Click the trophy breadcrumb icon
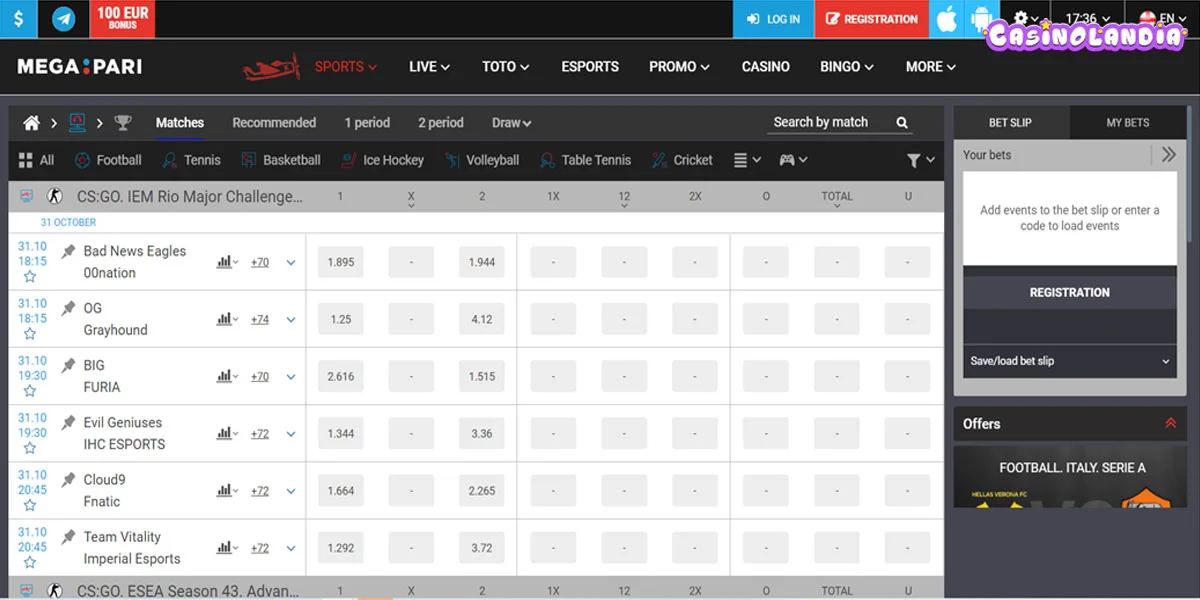The image size is (1200, 600). (123, 123)
